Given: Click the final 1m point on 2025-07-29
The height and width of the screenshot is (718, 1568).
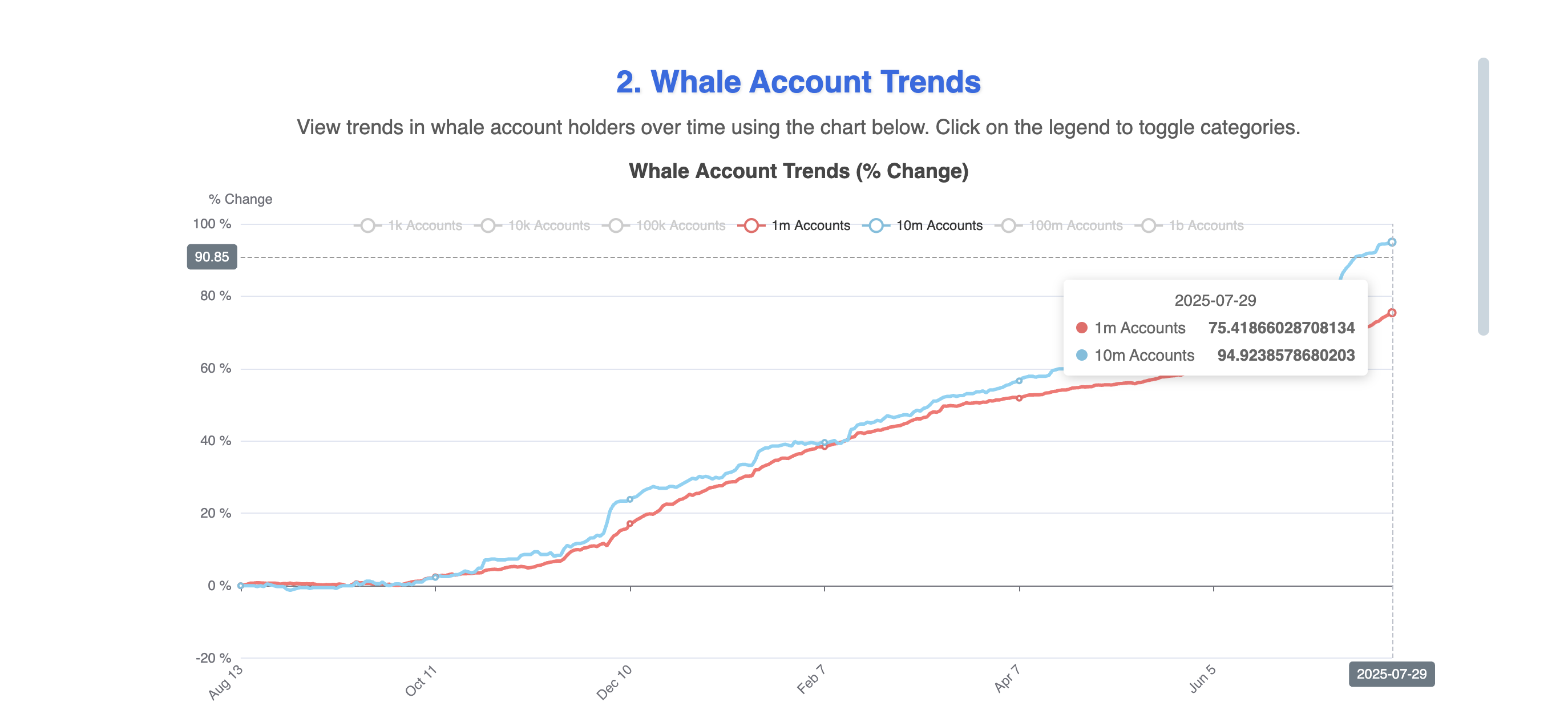Looking at the screenshot, I should tap(1392, 313).
